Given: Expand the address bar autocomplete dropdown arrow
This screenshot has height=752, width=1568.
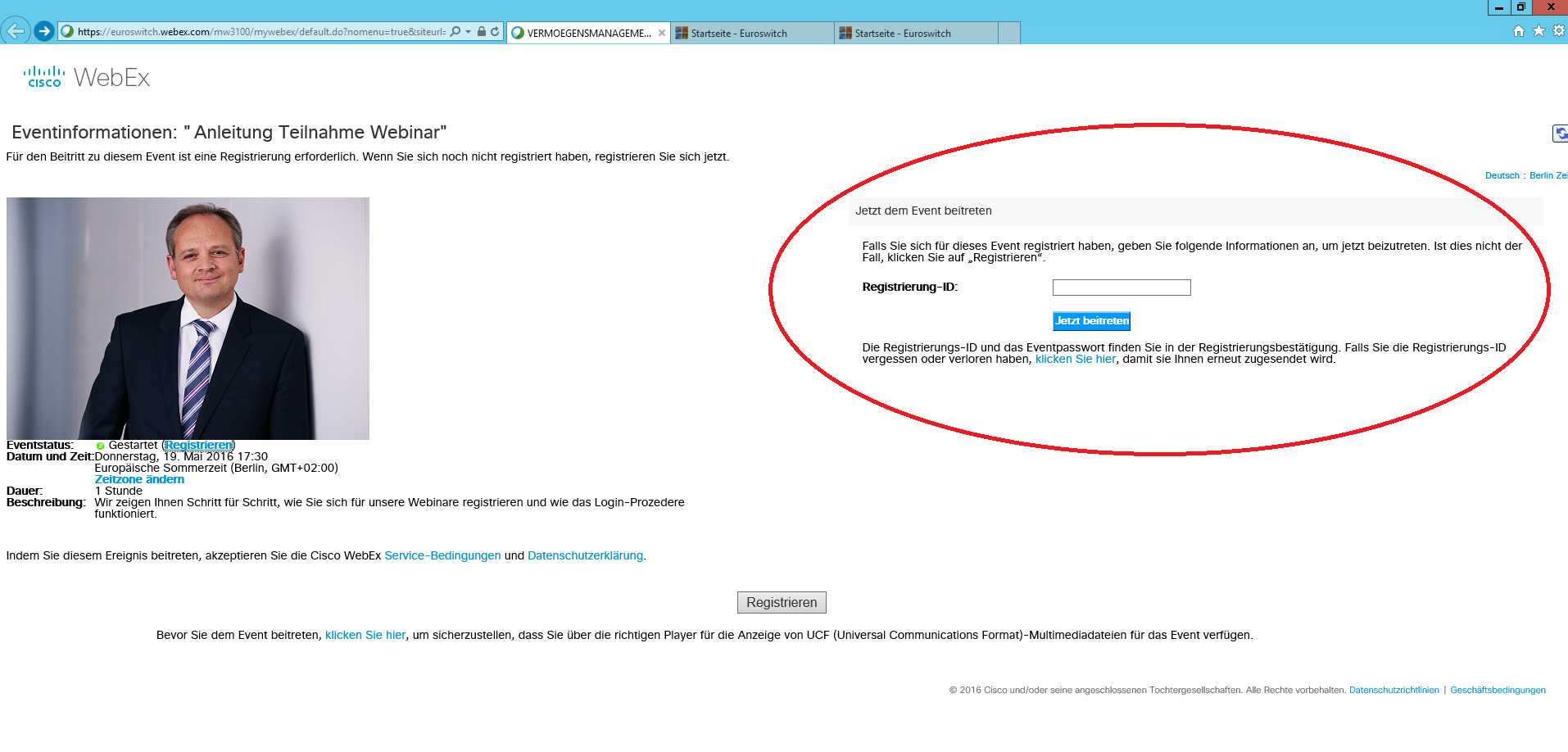Looking at the screenshot, I should [x=469, y=32].
